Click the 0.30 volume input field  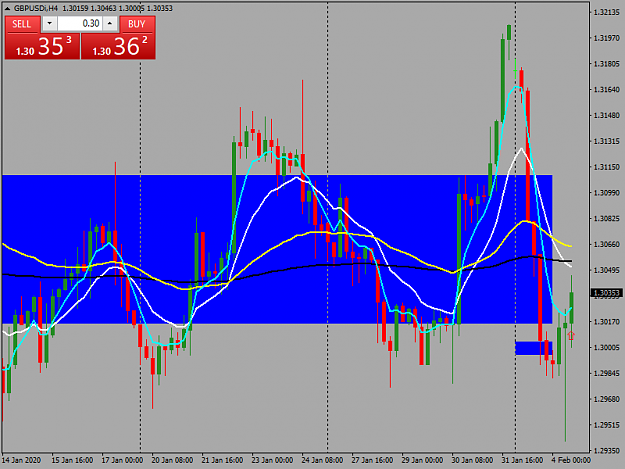pos(80,24)
